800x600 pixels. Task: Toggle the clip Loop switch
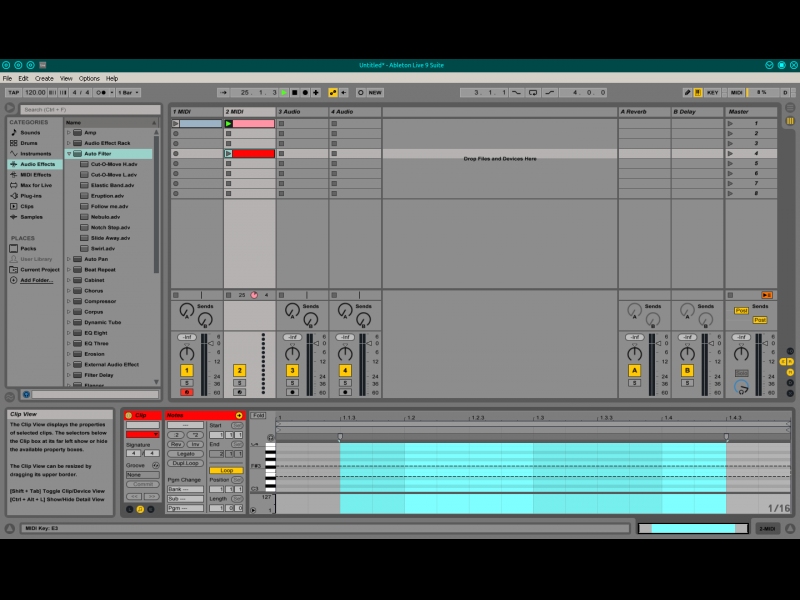(227, 470)
